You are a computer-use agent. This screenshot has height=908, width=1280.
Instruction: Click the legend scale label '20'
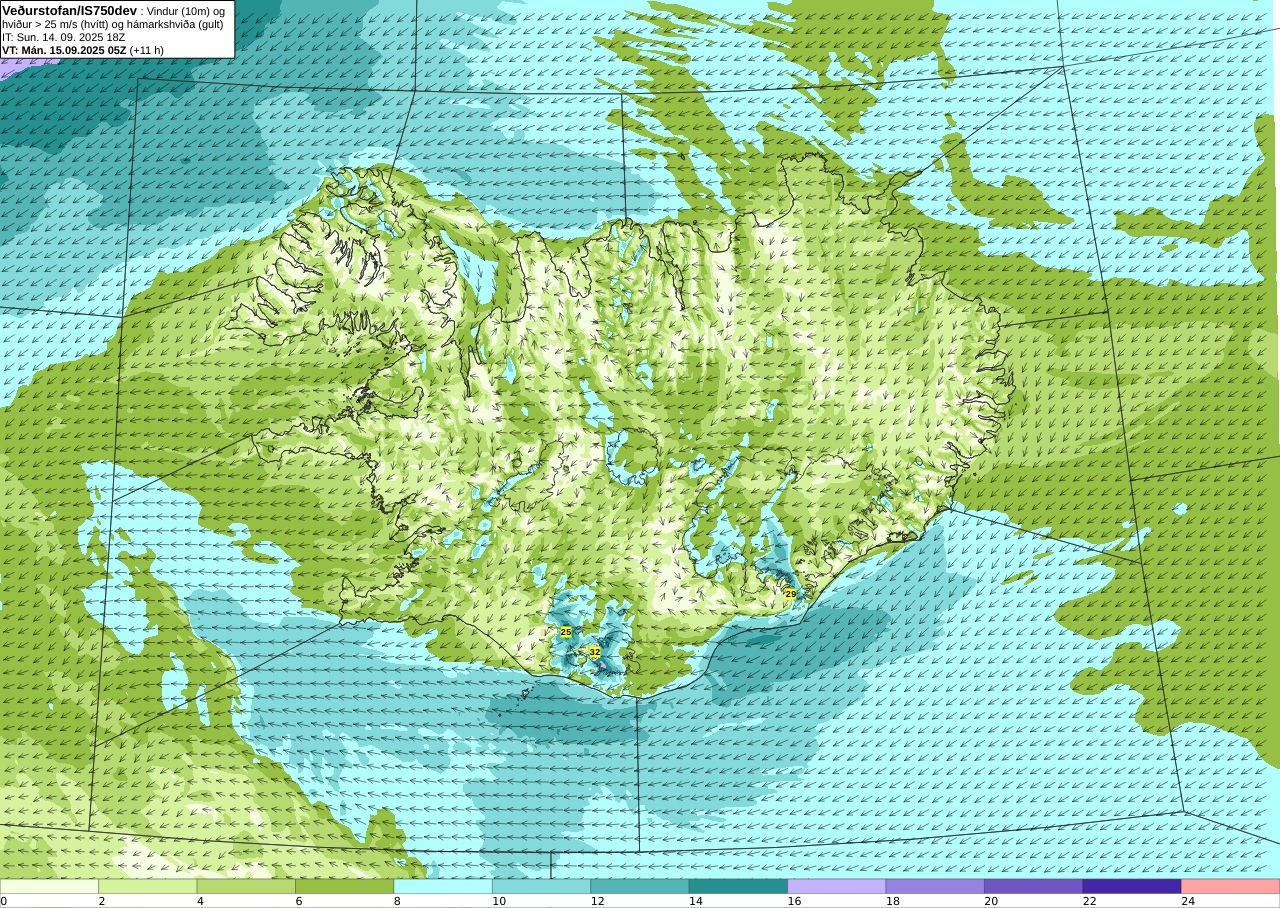tap(991, 901)
